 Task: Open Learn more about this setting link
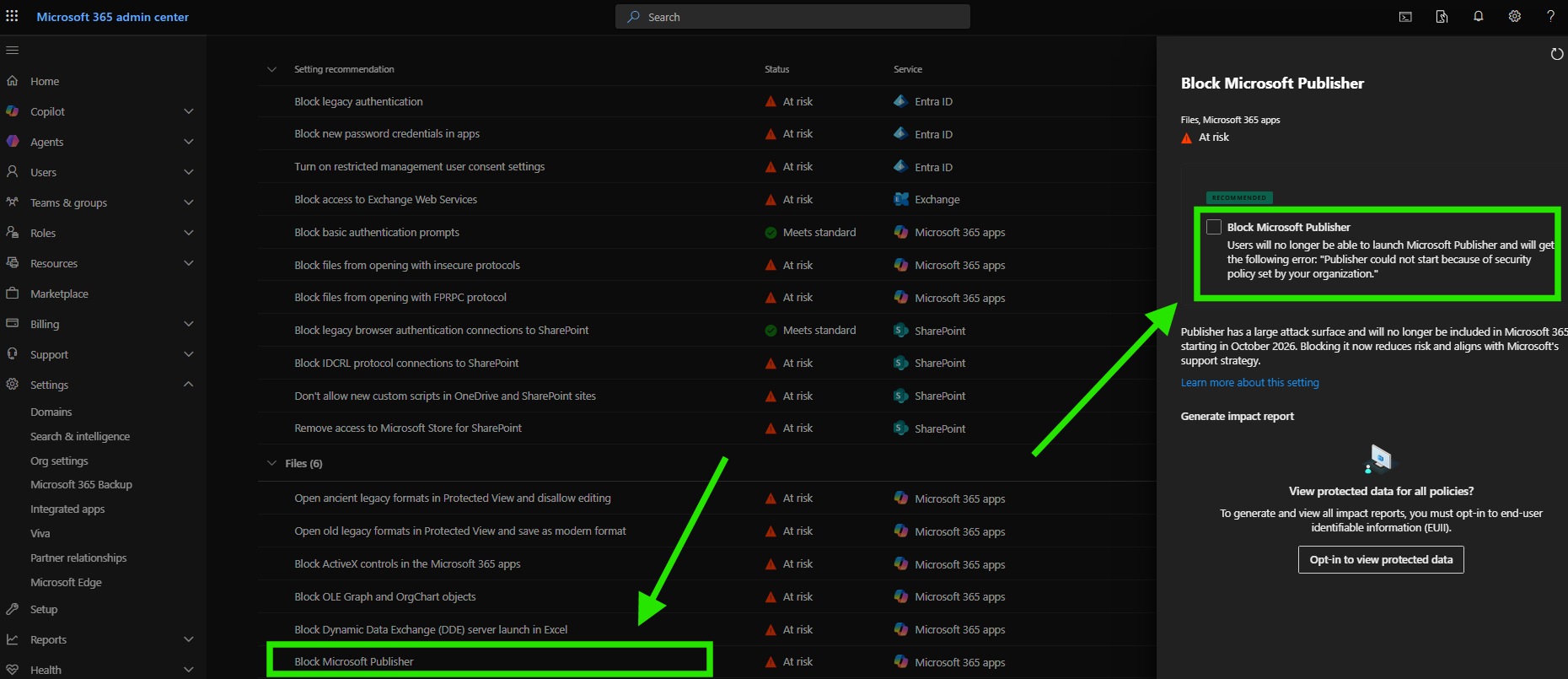point(1249,383)
